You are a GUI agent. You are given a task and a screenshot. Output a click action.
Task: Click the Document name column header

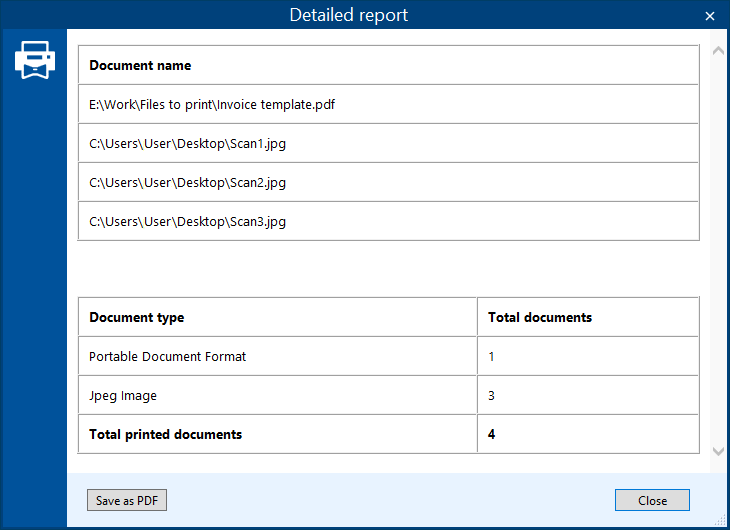(140, 65)
